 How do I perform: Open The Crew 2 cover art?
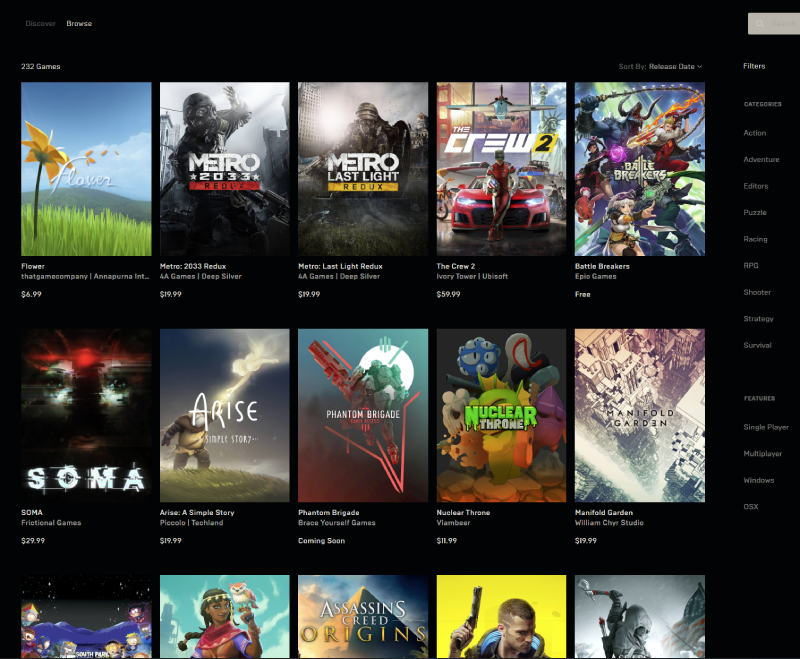501,169
